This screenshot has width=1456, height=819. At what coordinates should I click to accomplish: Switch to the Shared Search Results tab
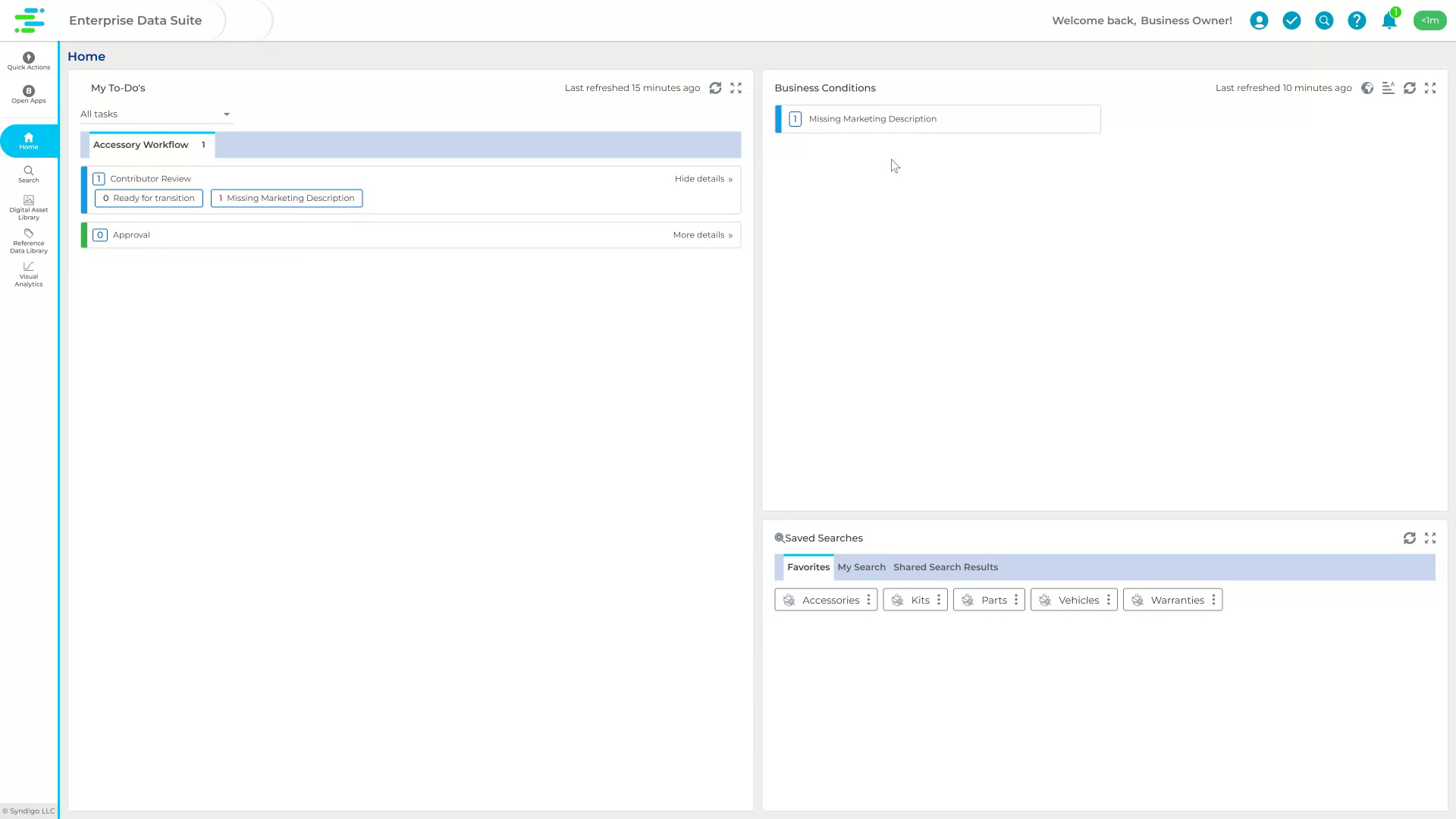click(945, 566)
